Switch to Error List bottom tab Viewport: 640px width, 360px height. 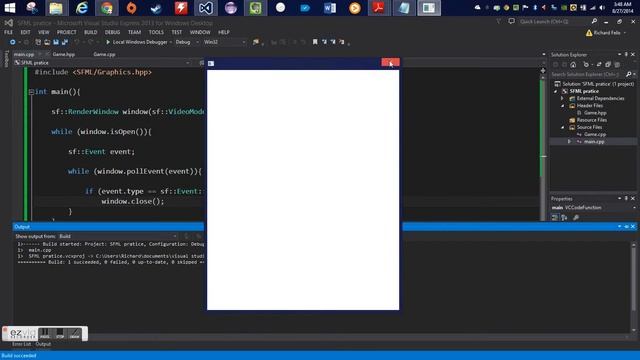pyautogui.click(x=21, y=344)
